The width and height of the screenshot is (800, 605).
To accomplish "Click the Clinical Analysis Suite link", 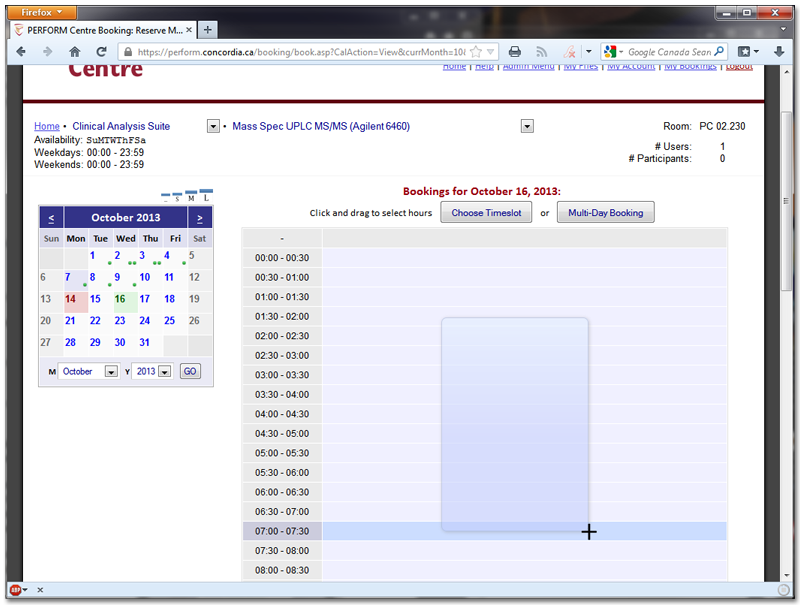I will pos(121,126).
